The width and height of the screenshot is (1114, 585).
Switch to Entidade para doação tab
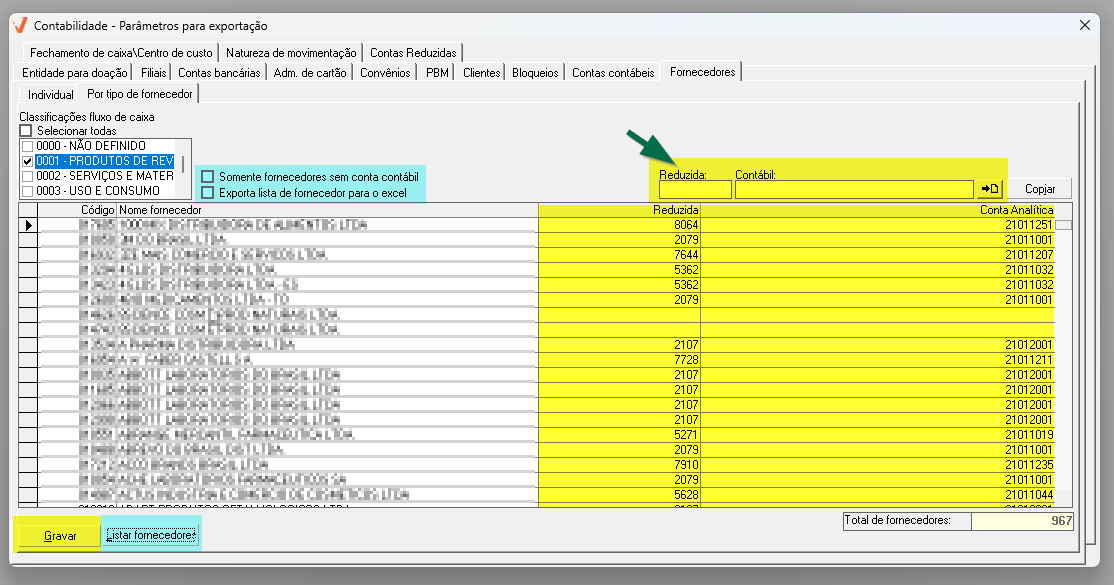[x=75, y=73]
